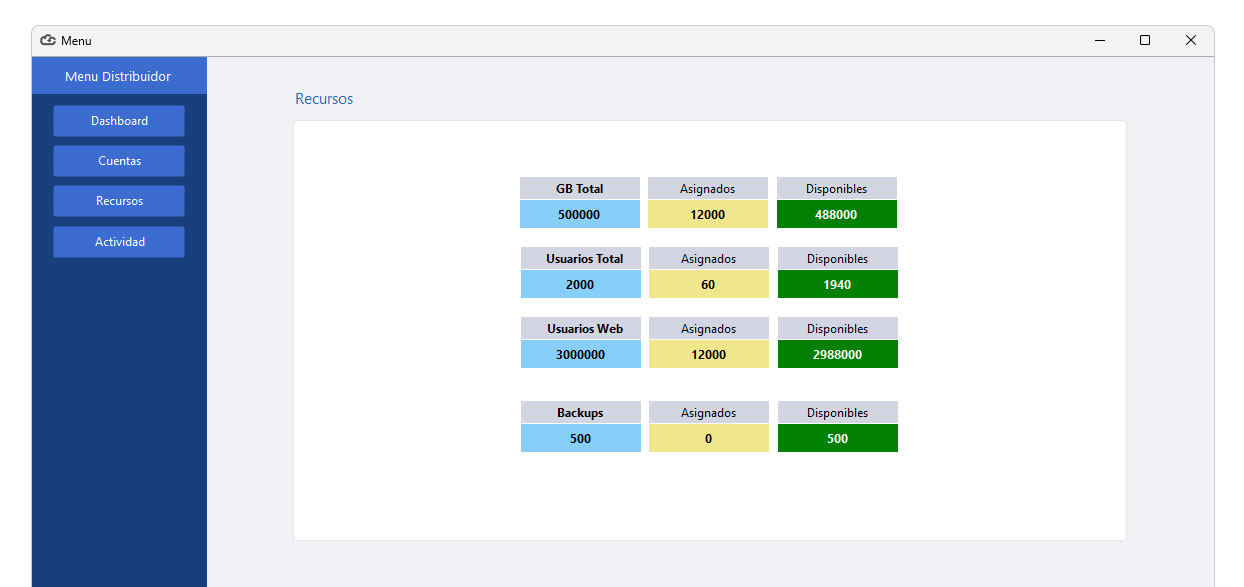The height and width of the screenshot is (587, 1244).
Task: Click the Menu Distribuidor header
Action: click(x=119, y=76)
